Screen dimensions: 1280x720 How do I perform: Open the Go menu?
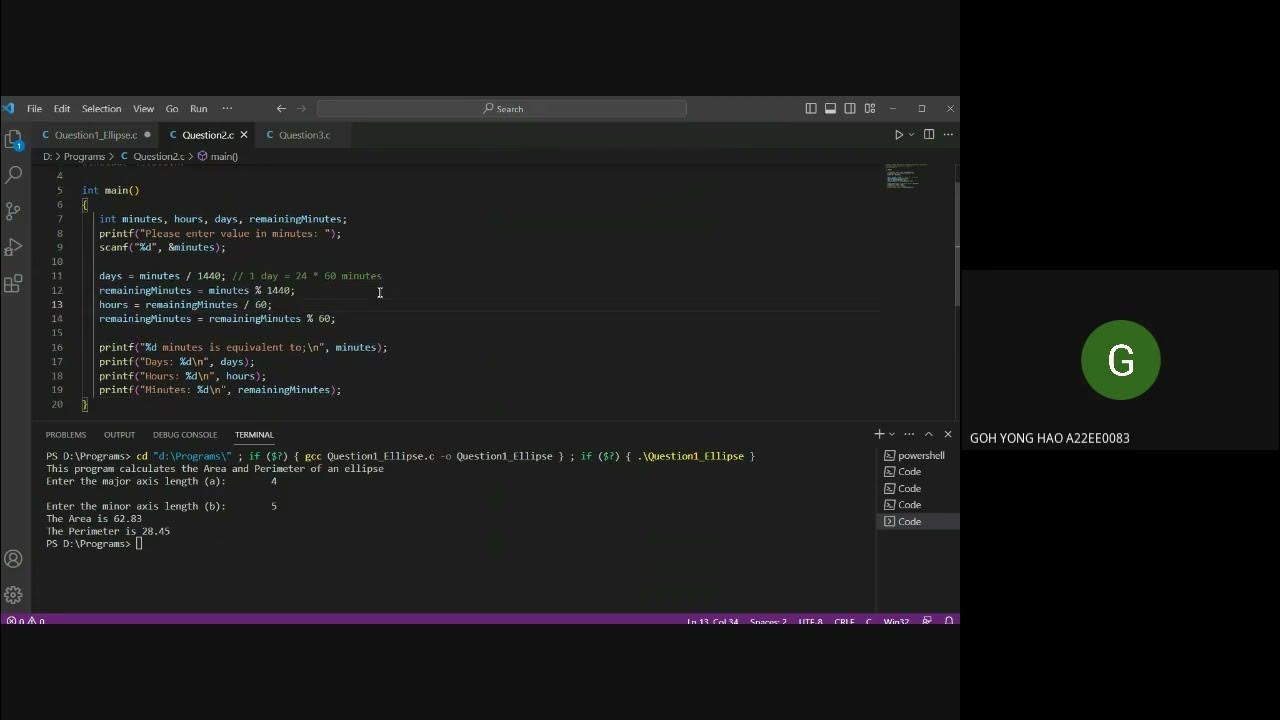point(172,108)
